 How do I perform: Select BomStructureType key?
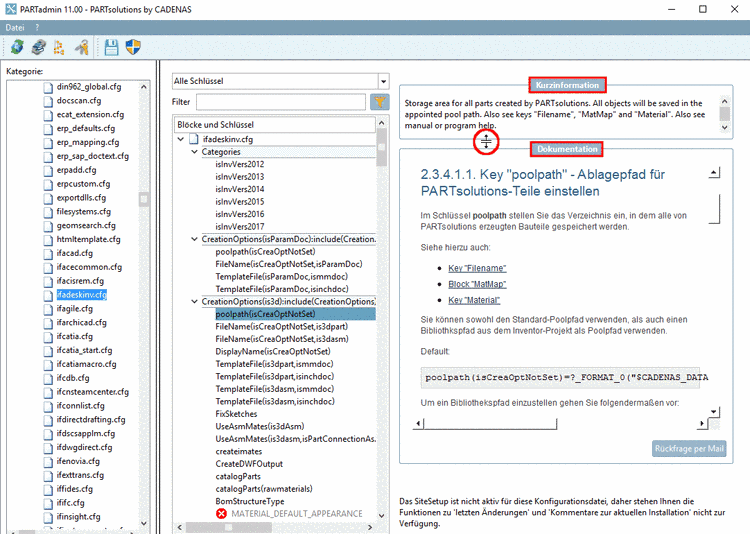click(x=249, y=501)
